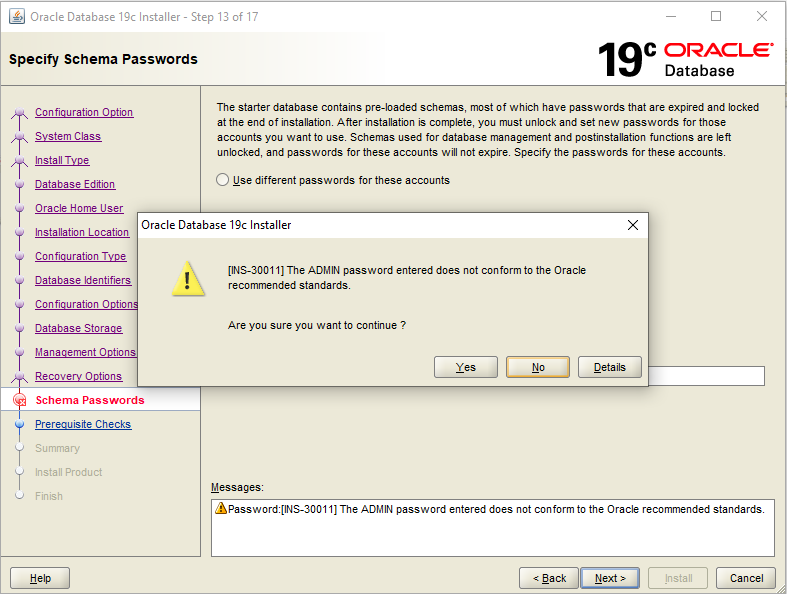Click the Next button

(x=610, y=578)
